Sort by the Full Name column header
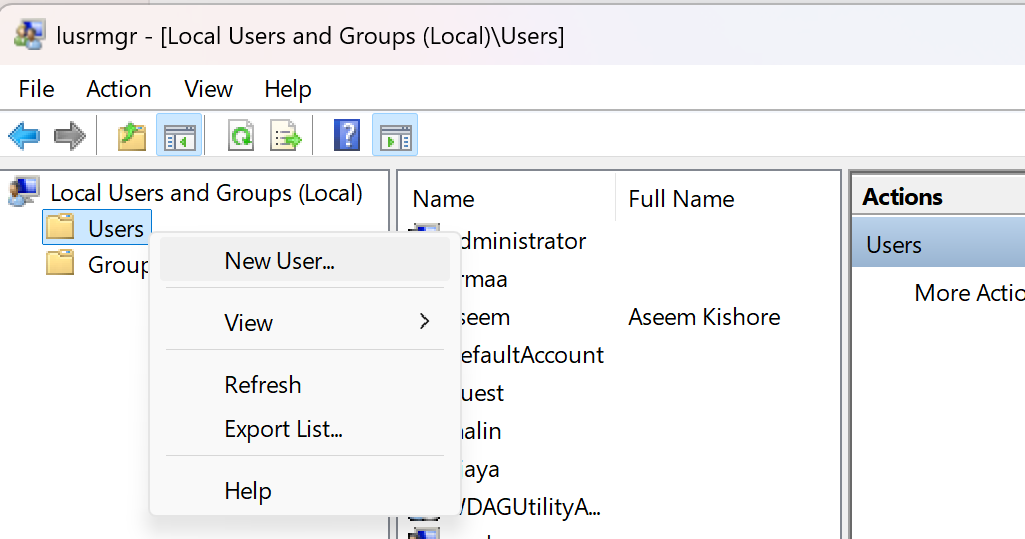The image size is (1025, 539). (681, 199)
